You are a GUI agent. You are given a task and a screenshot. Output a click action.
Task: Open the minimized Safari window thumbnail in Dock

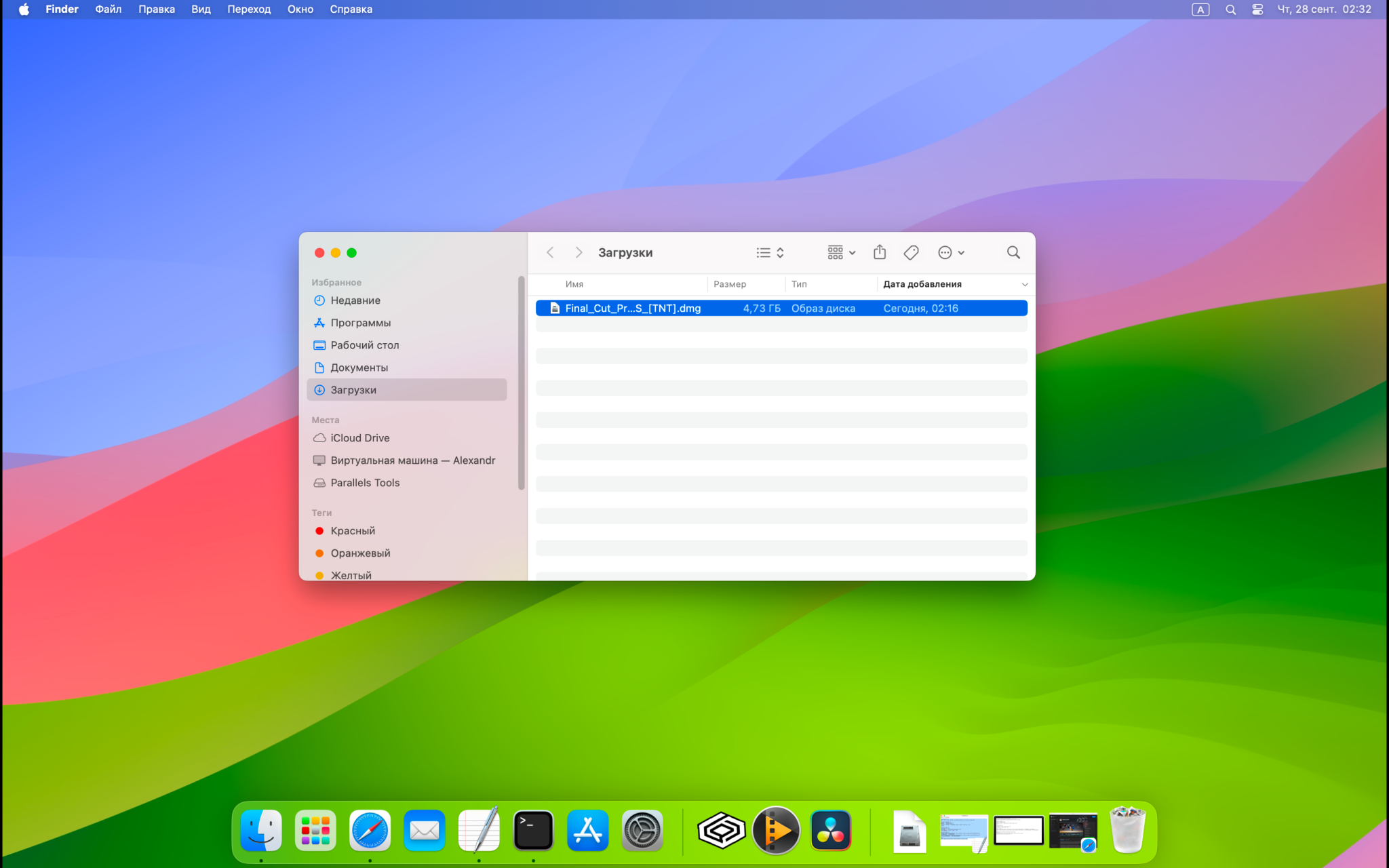coord(1073,832)
